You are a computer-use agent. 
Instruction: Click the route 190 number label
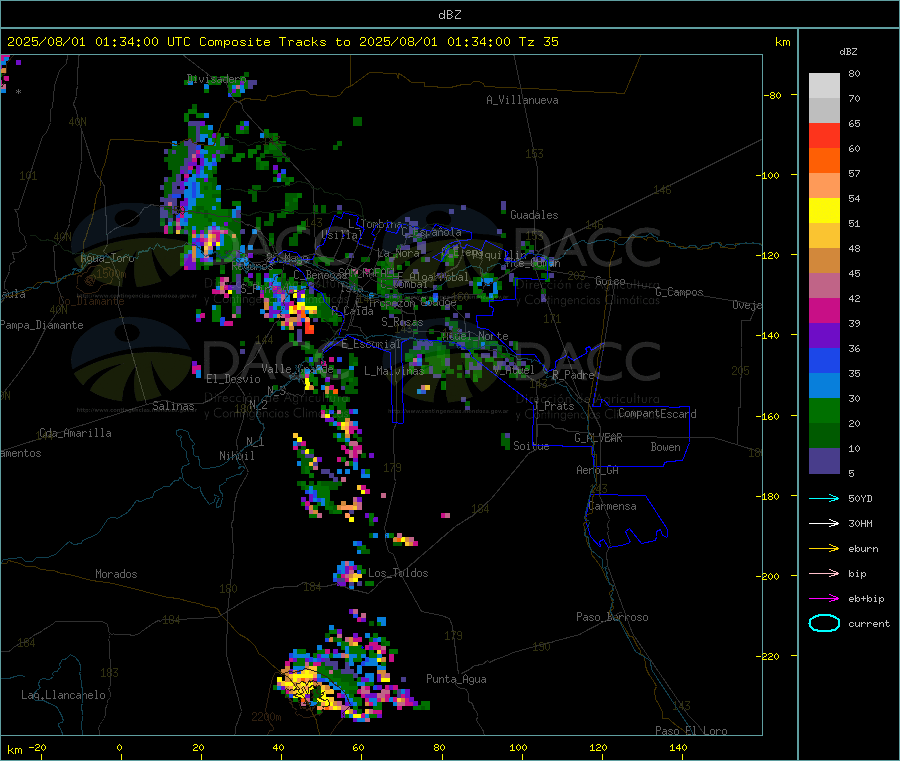541,647
